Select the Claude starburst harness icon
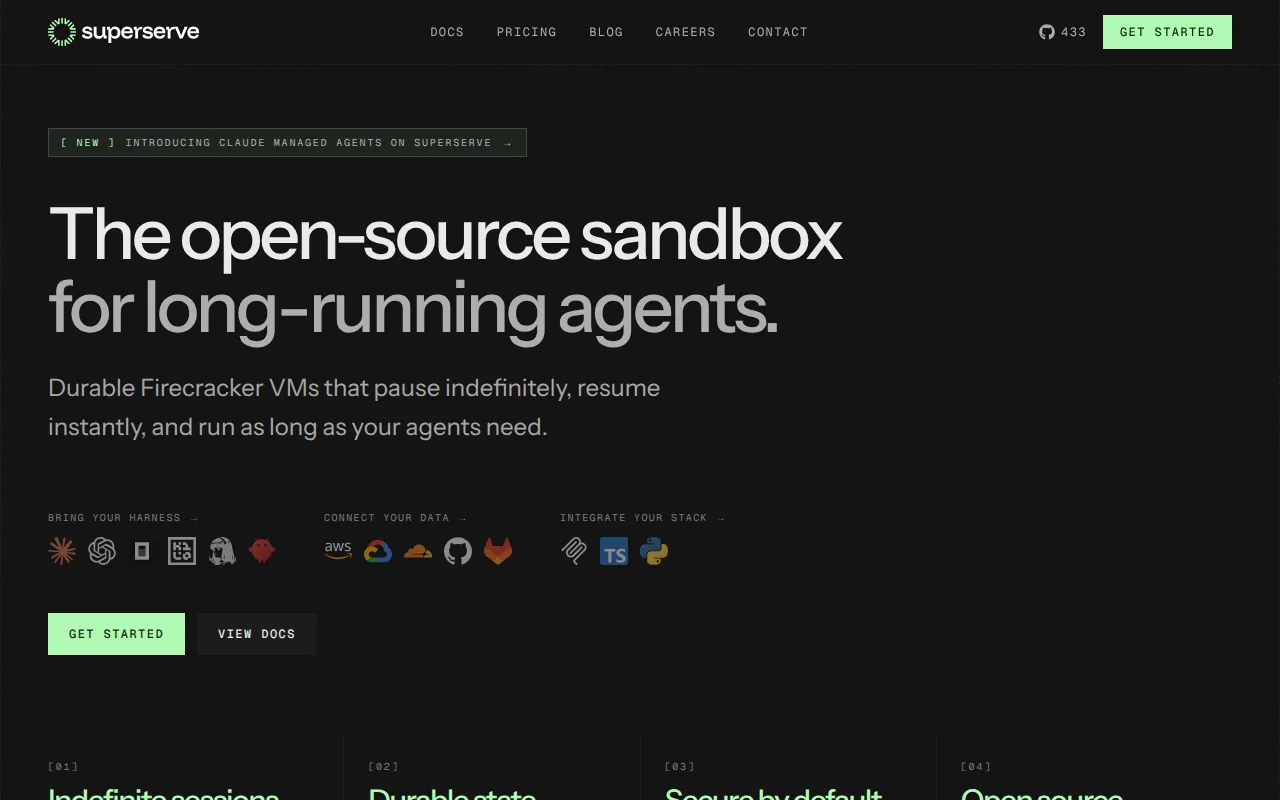The width and height of the screenshot is (1280, 800). click(x=62, y=551)
